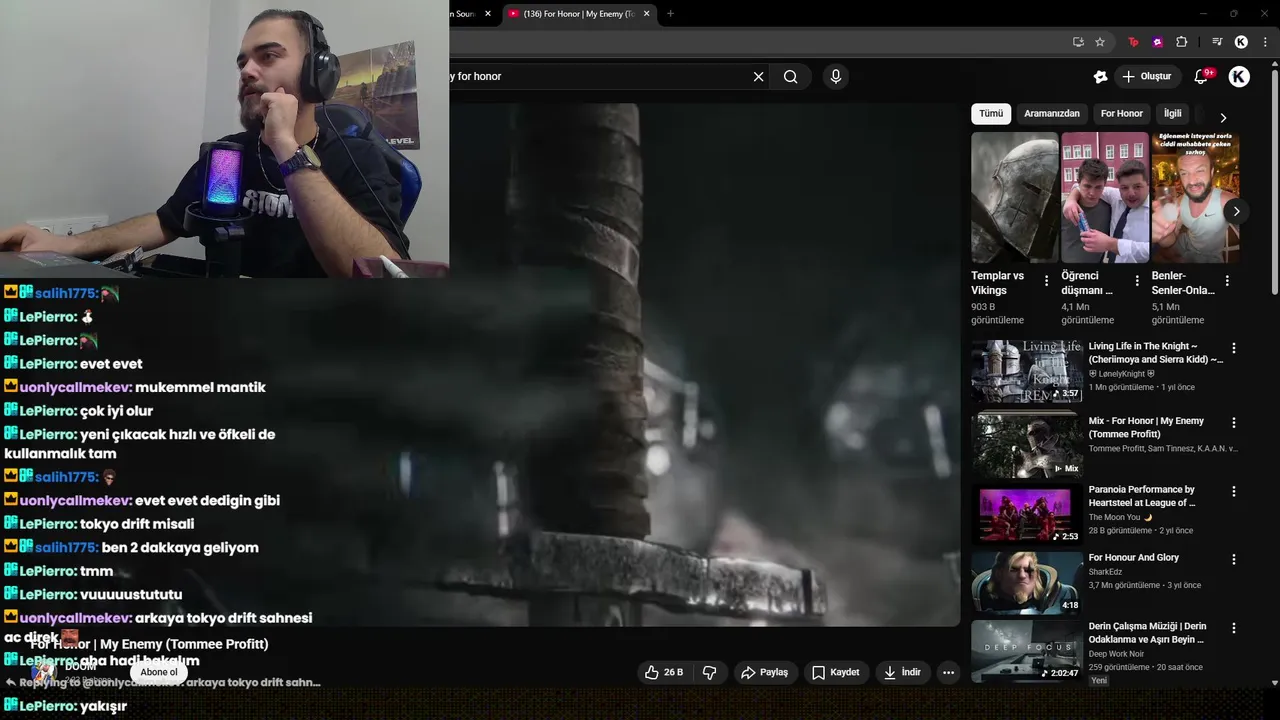Click the sparkle icon beside Oluştur
This screenshot has height=720, width=1280.
coord(1101,77)
